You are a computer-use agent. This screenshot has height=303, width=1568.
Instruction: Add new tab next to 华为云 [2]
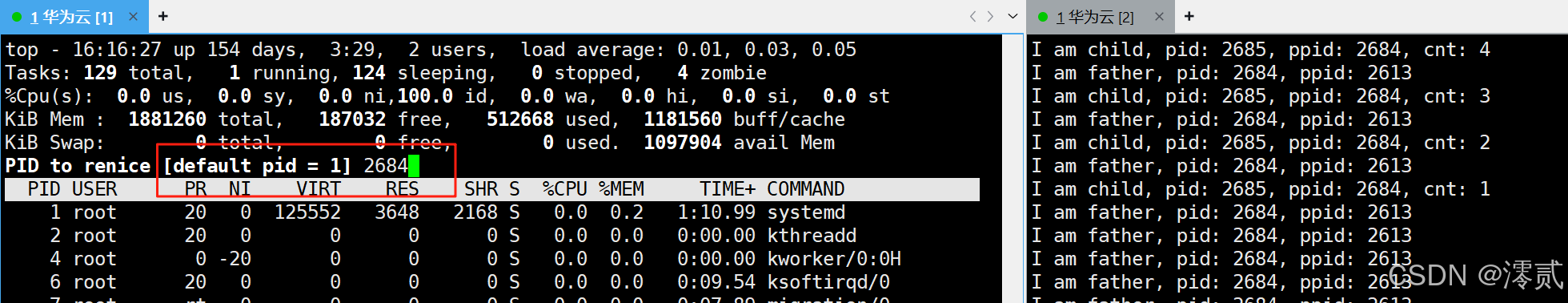click(1189, 16)
